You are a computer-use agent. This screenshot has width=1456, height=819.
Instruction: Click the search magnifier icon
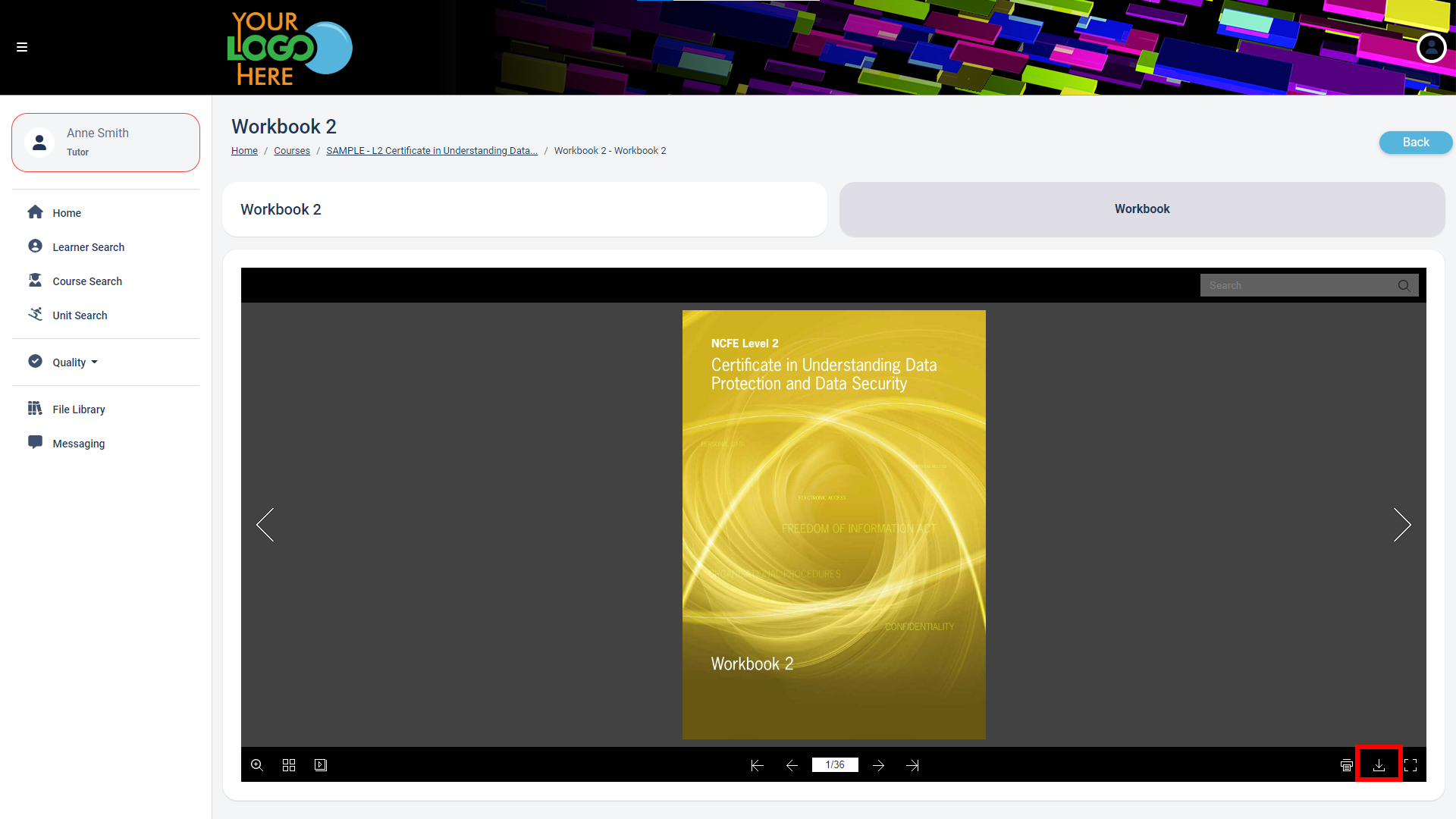click(x=1404, y=286)
